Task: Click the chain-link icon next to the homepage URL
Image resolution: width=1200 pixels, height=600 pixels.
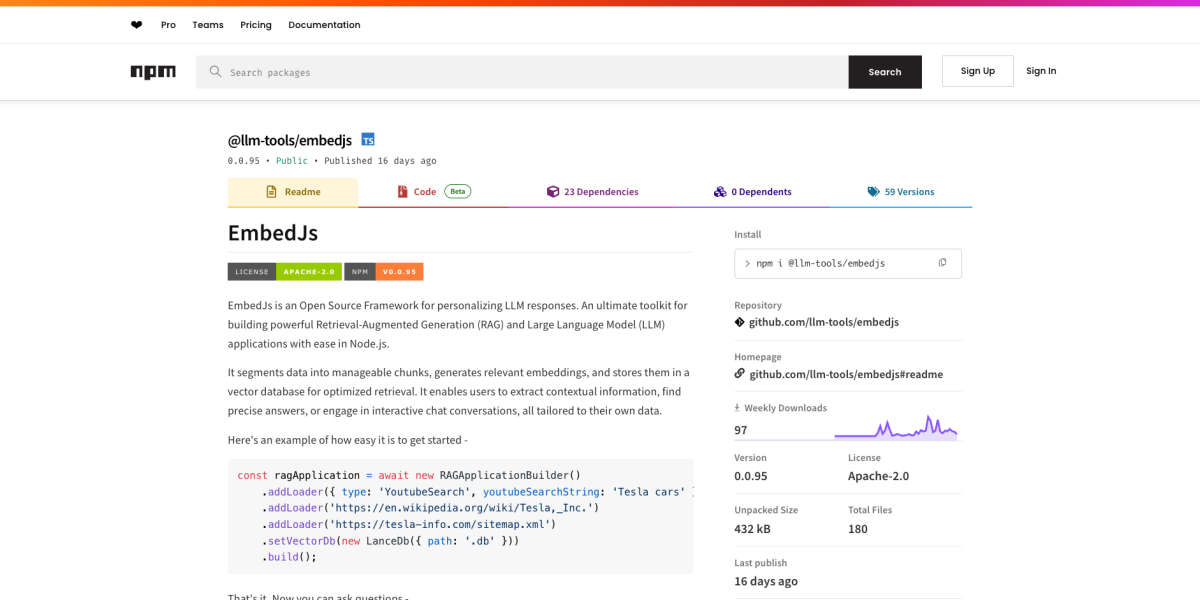Action: (738, 373)
